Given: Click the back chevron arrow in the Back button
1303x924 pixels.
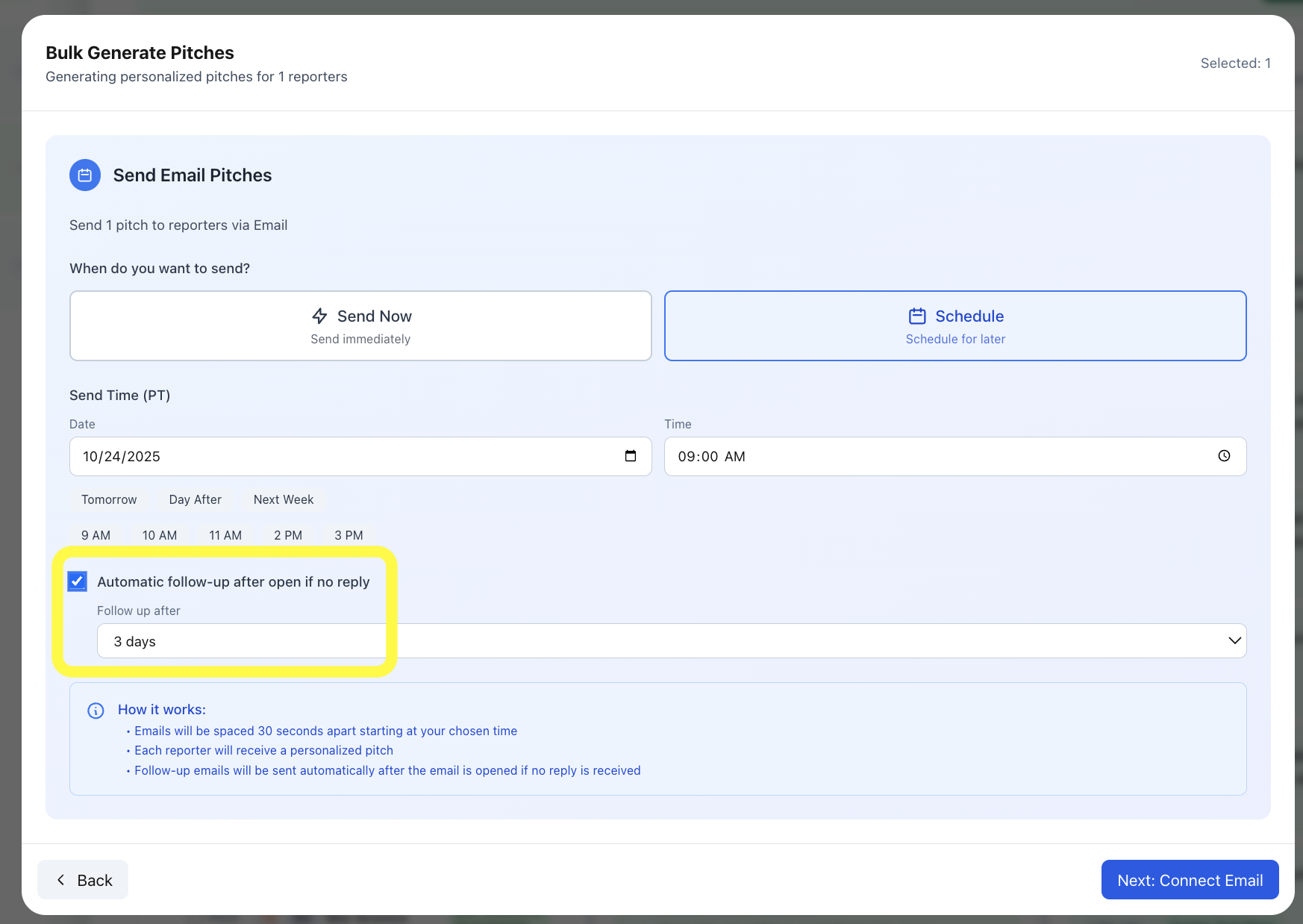Looking at the screenshot, I should [x=60, y=879].
